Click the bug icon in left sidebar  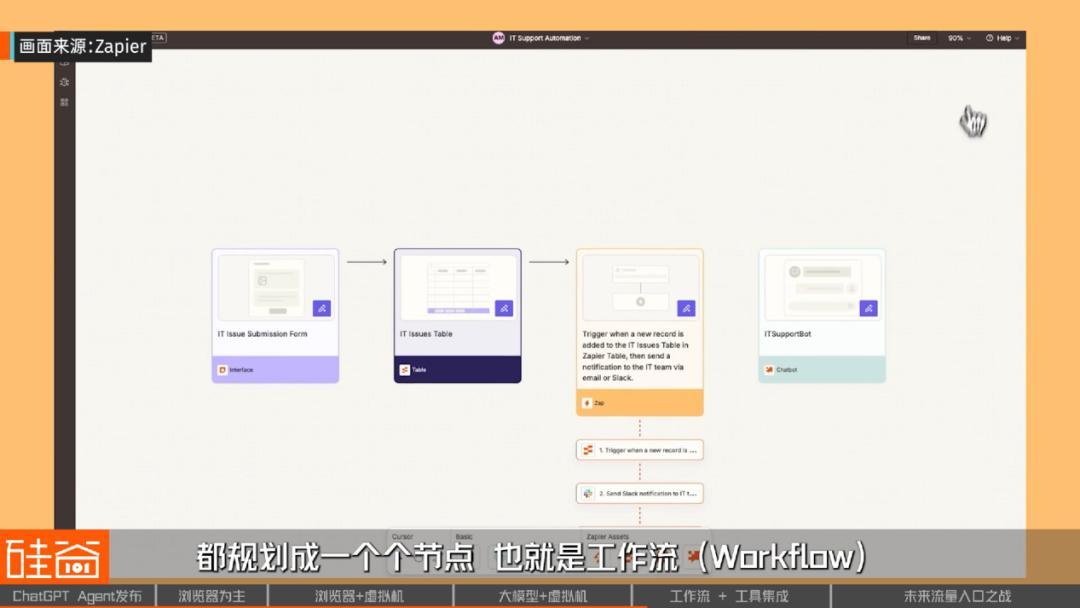click(64, 82)
